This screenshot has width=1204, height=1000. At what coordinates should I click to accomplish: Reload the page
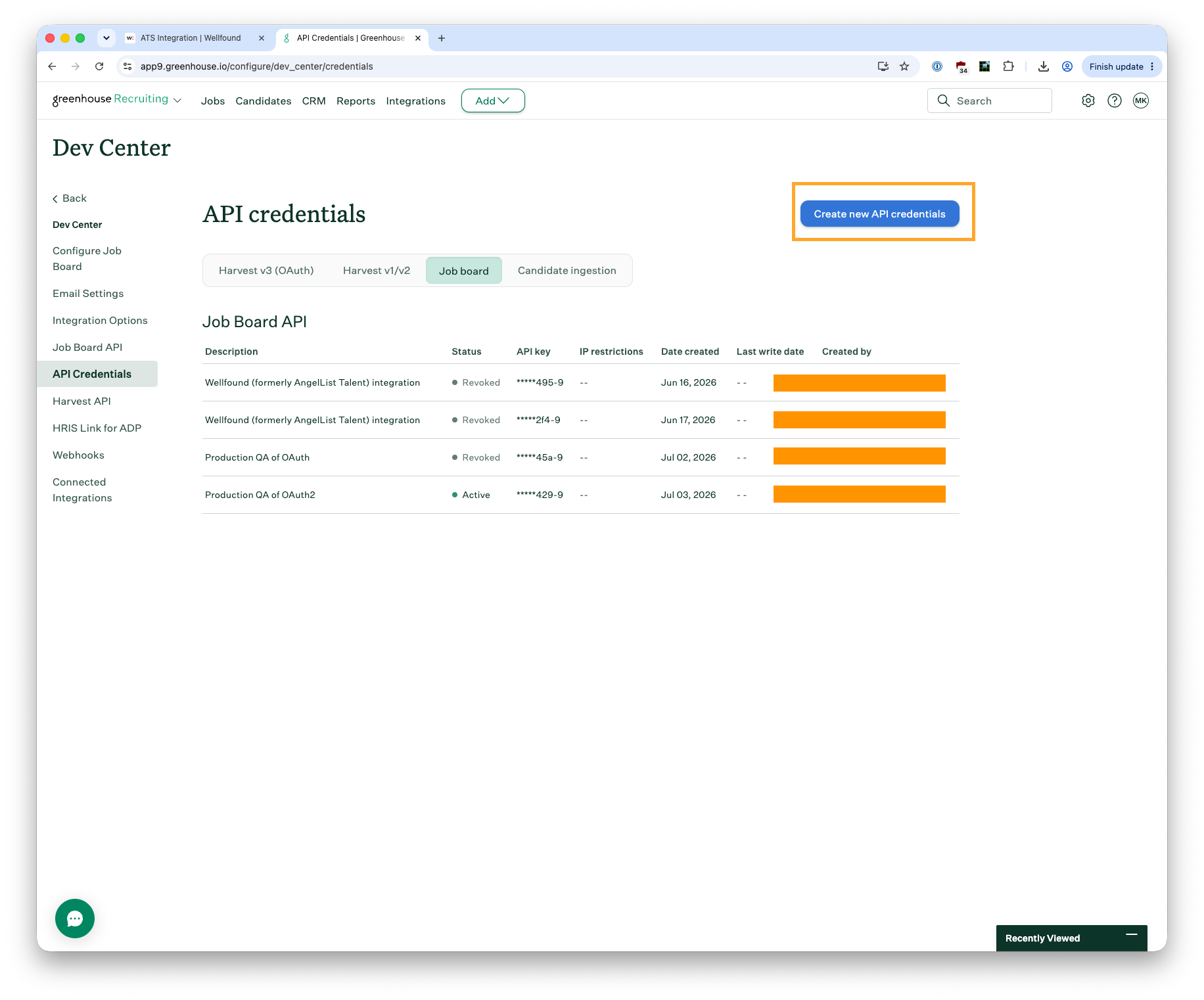(x=99, y=66)
